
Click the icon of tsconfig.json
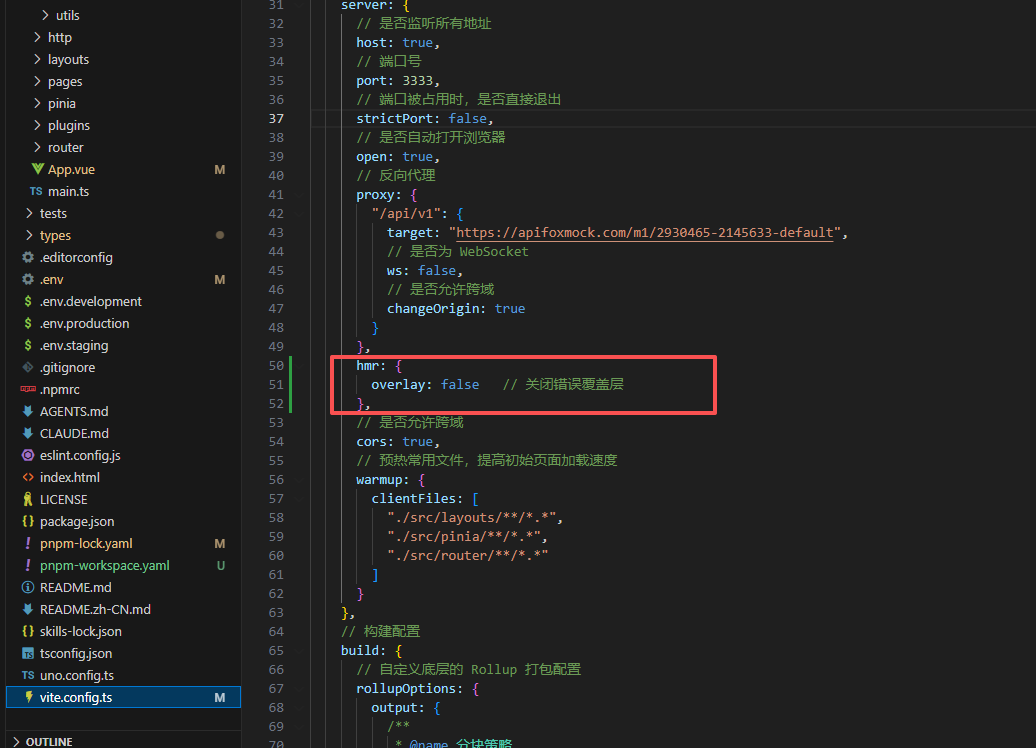pos(28,653)
